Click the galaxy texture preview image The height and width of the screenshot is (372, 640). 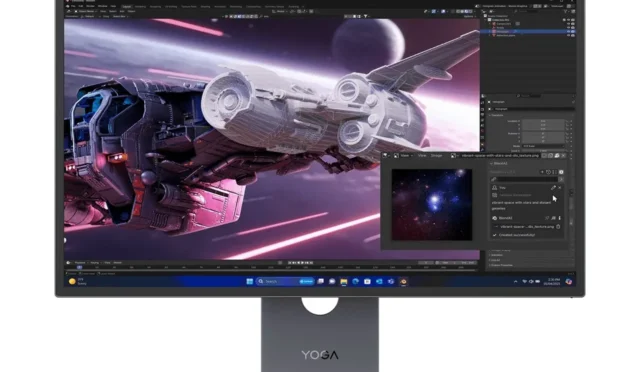click(432, 205)
